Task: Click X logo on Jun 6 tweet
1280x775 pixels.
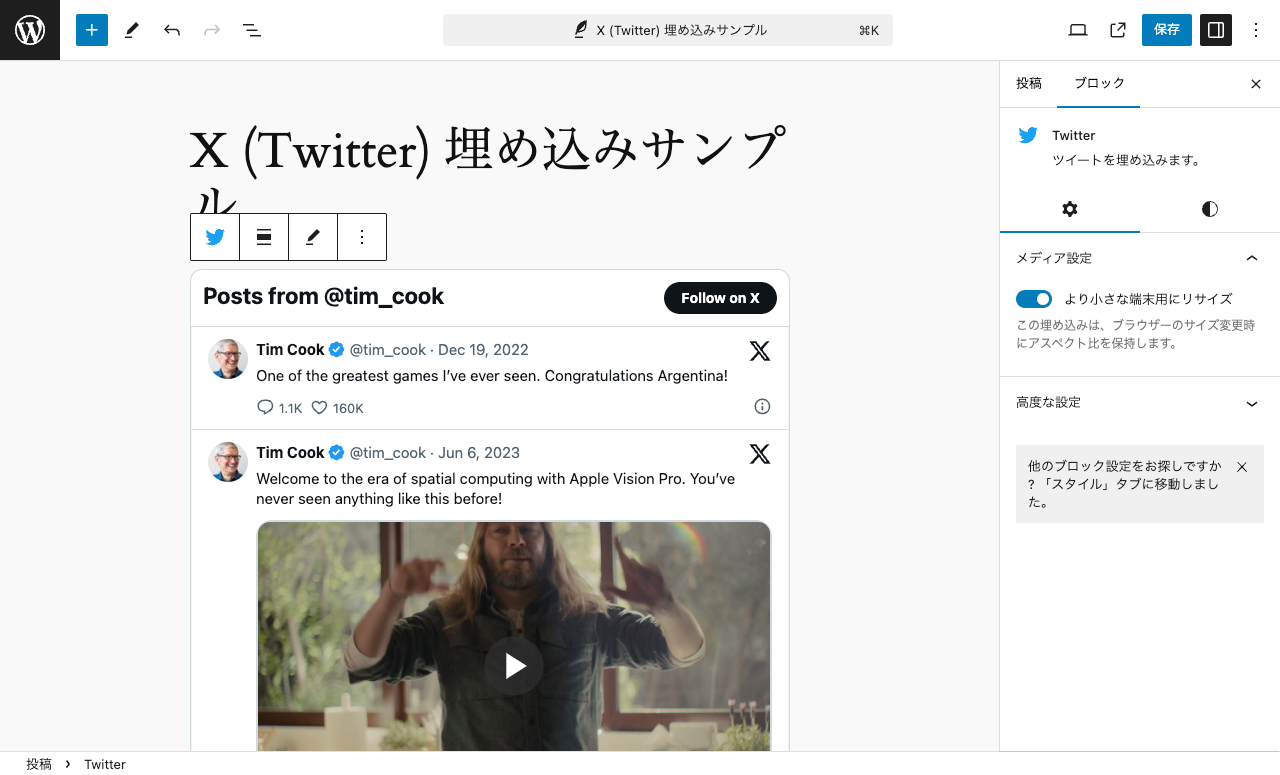Action: [x=760, y=454]
